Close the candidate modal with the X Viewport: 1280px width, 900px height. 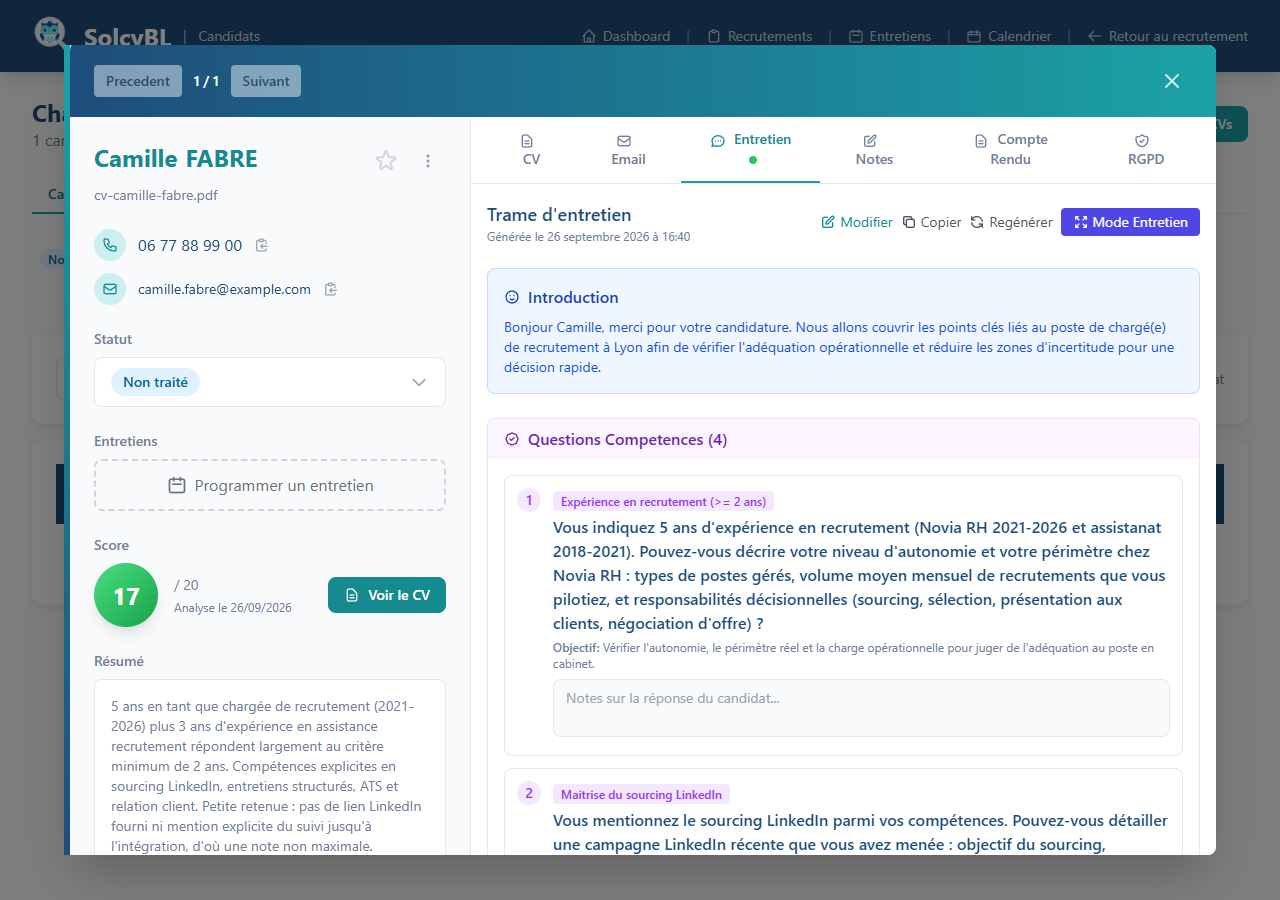point(1172,81)
